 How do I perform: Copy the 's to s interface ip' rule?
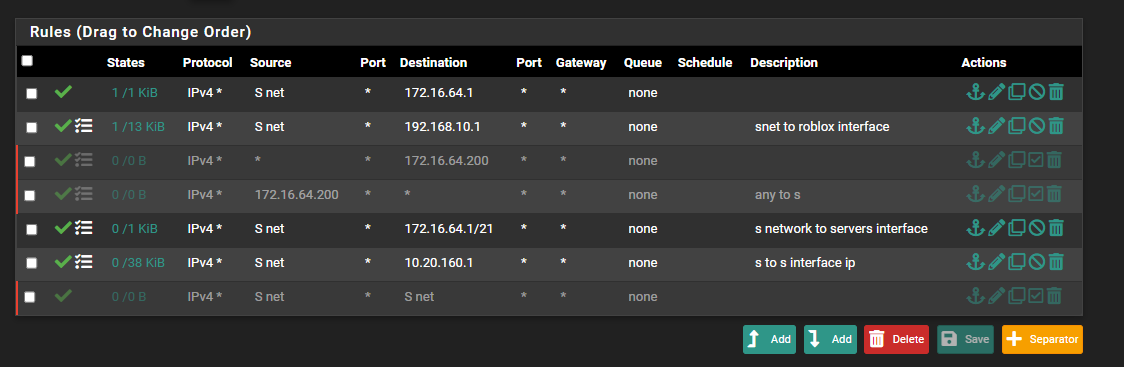pyautogui.click(x=1016, y=262)
